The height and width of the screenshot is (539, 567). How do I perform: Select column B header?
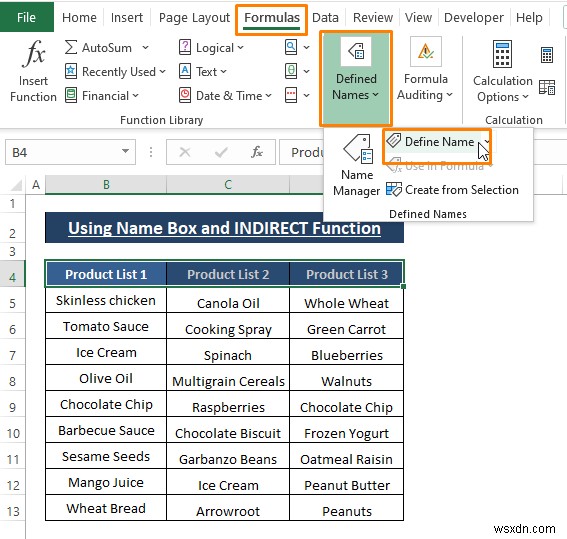106,185
